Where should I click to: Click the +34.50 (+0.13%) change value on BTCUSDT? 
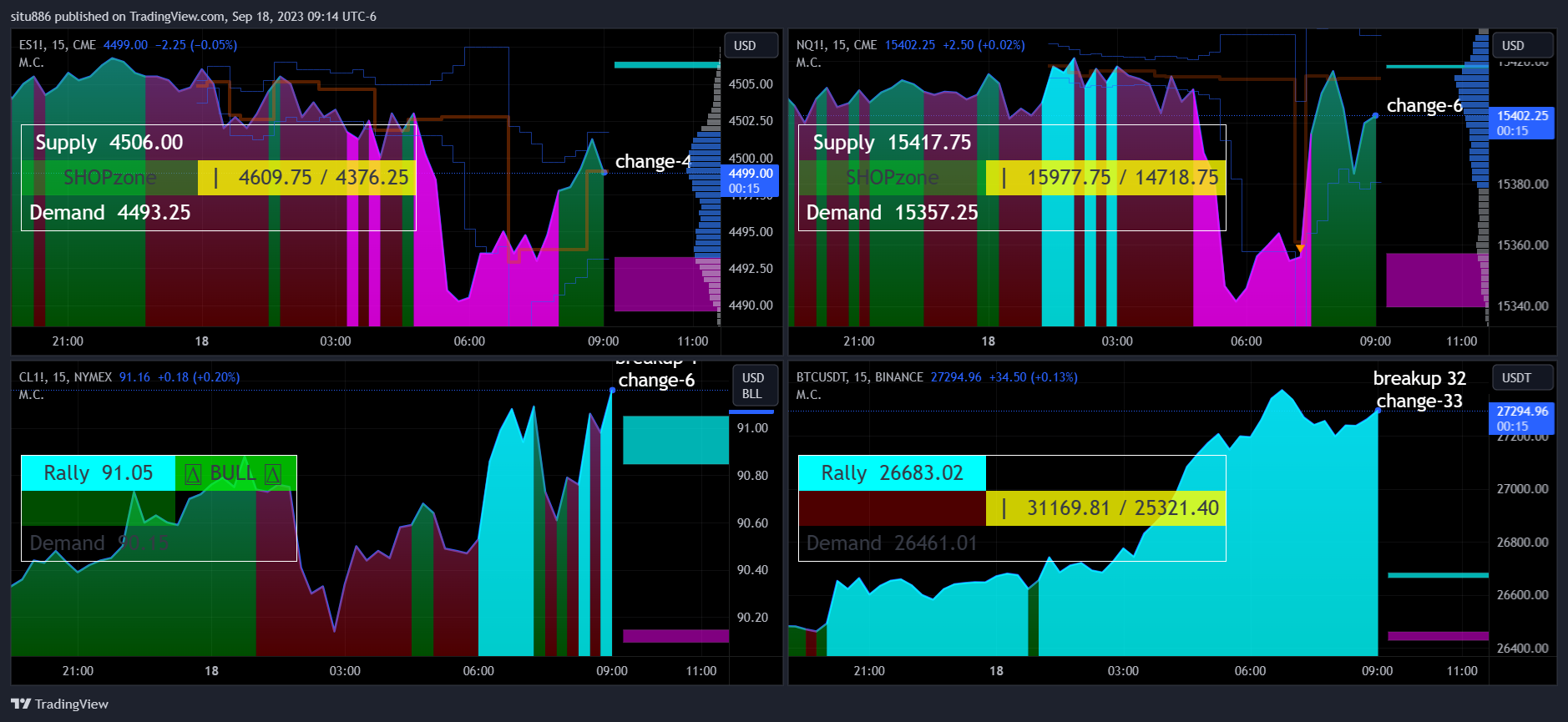[1033, 377]
